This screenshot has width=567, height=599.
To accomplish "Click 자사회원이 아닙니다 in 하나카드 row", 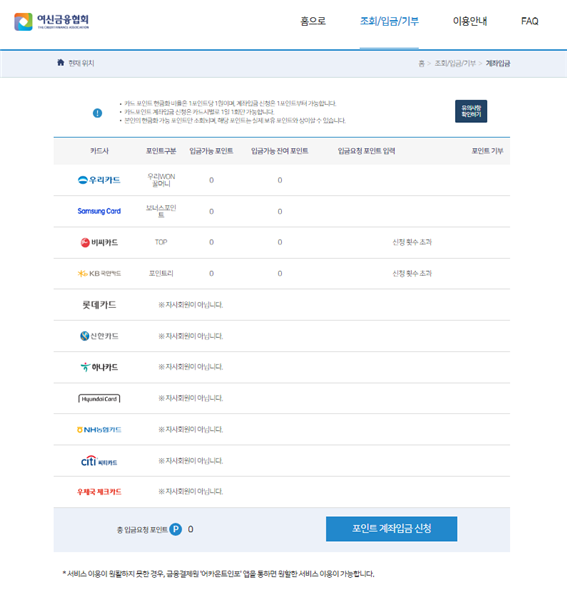I will click(191, 367).
